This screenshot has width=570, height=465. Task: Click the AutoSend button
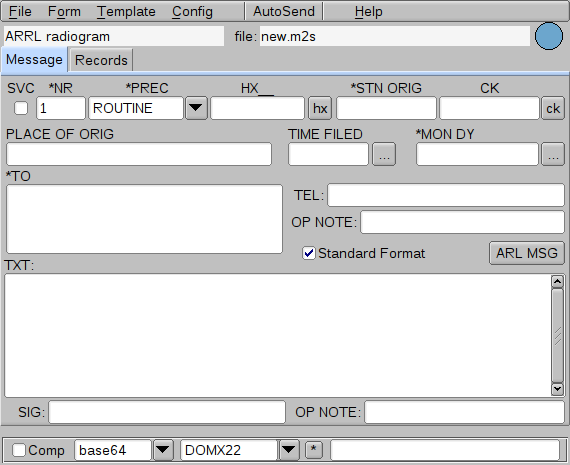[284, 12]
